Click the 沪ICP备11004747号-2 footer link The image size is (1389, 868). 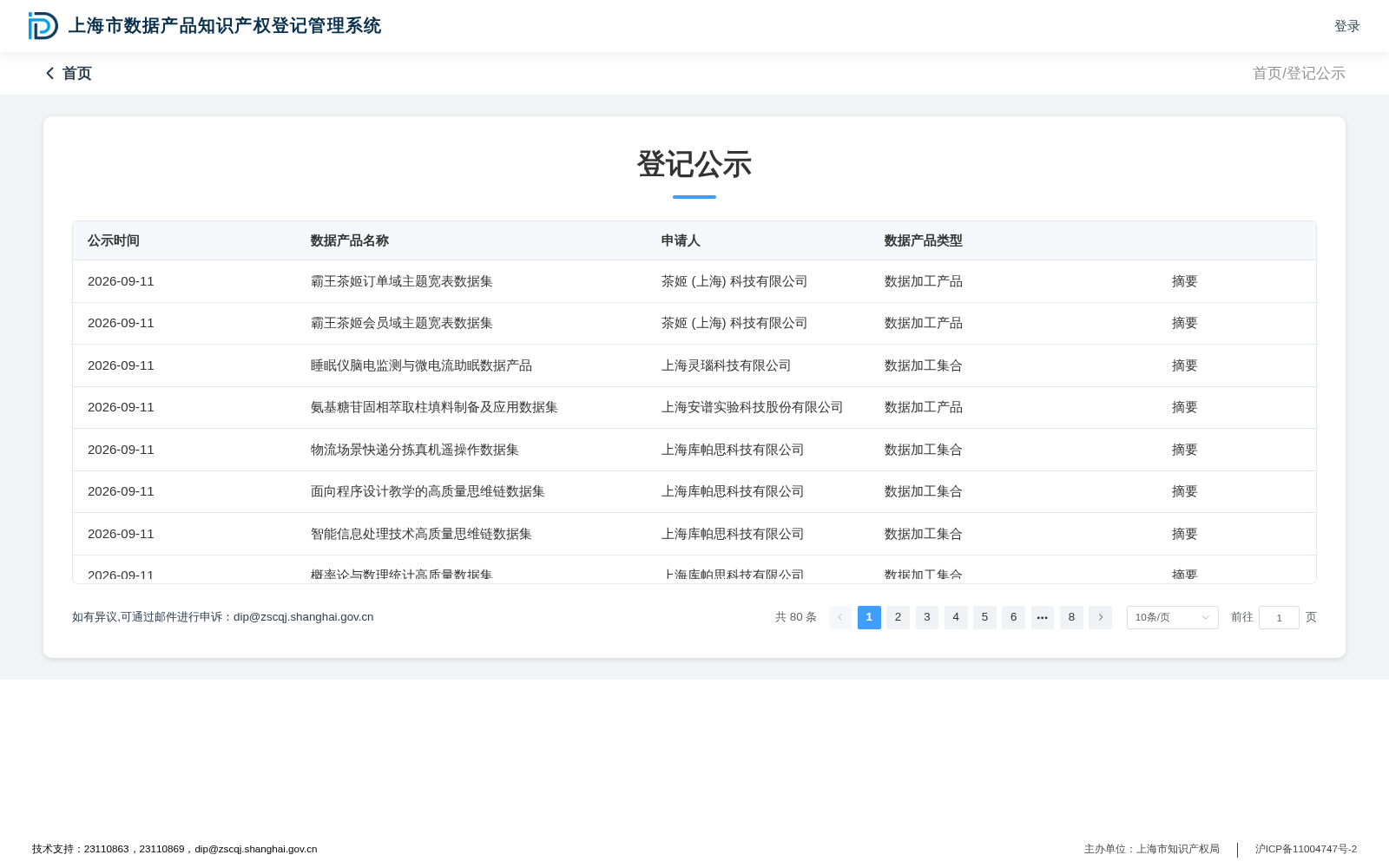(1306, 849)
